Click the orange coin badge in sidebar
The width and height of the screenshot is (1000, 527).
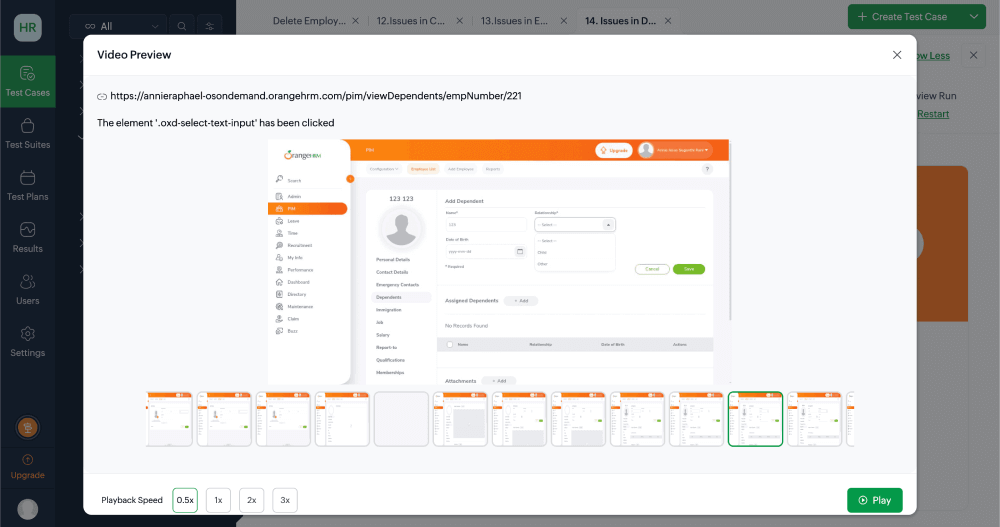coord(27,427)
